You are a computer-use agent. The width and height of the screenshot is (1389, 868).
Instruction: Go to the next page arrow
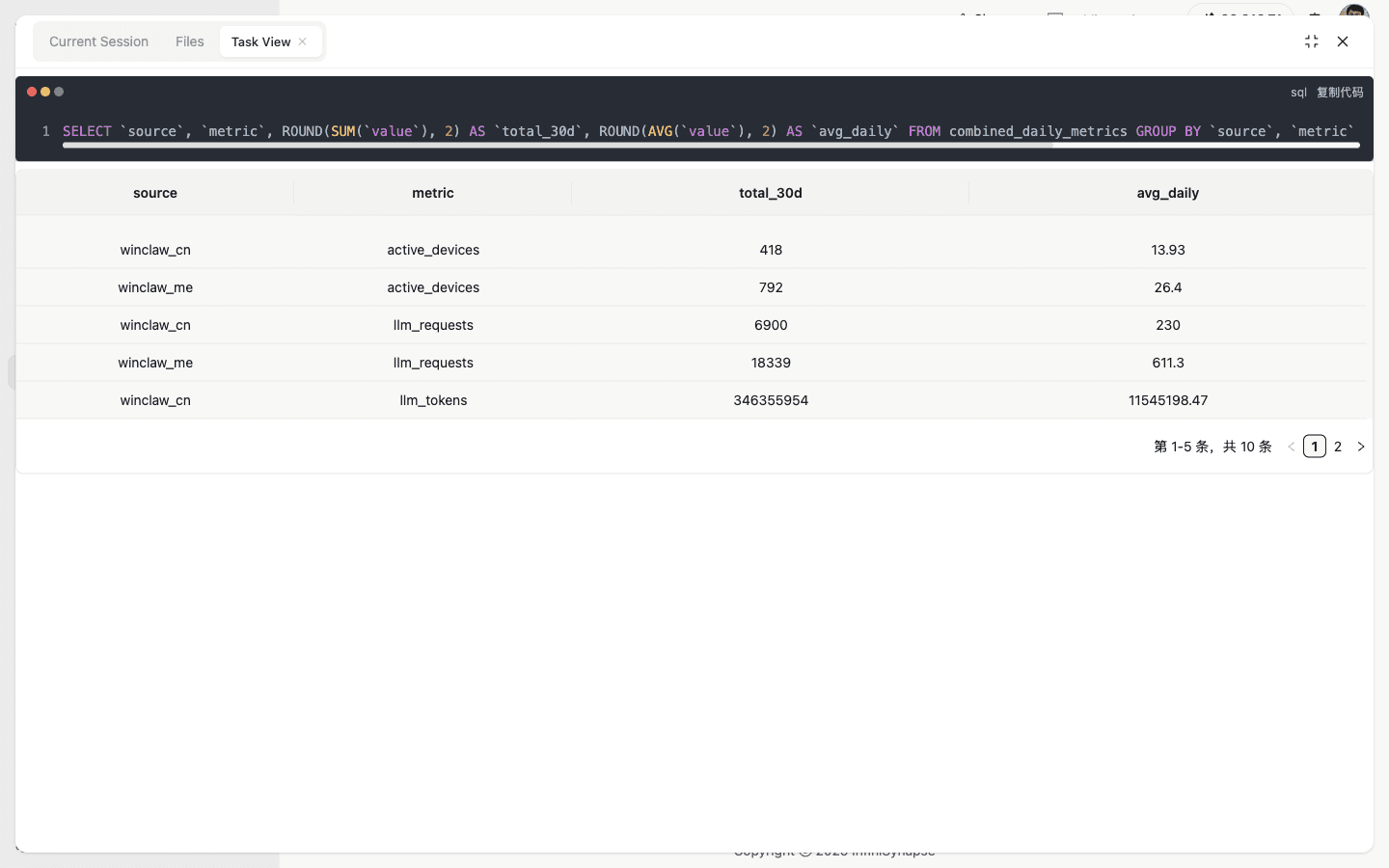point(1361,447)
